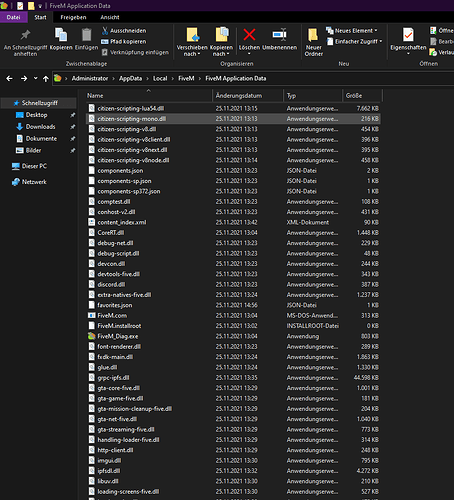454x500 pixels.
Task: Click Pfad kopieren button
Action: [x=124, y=42]
